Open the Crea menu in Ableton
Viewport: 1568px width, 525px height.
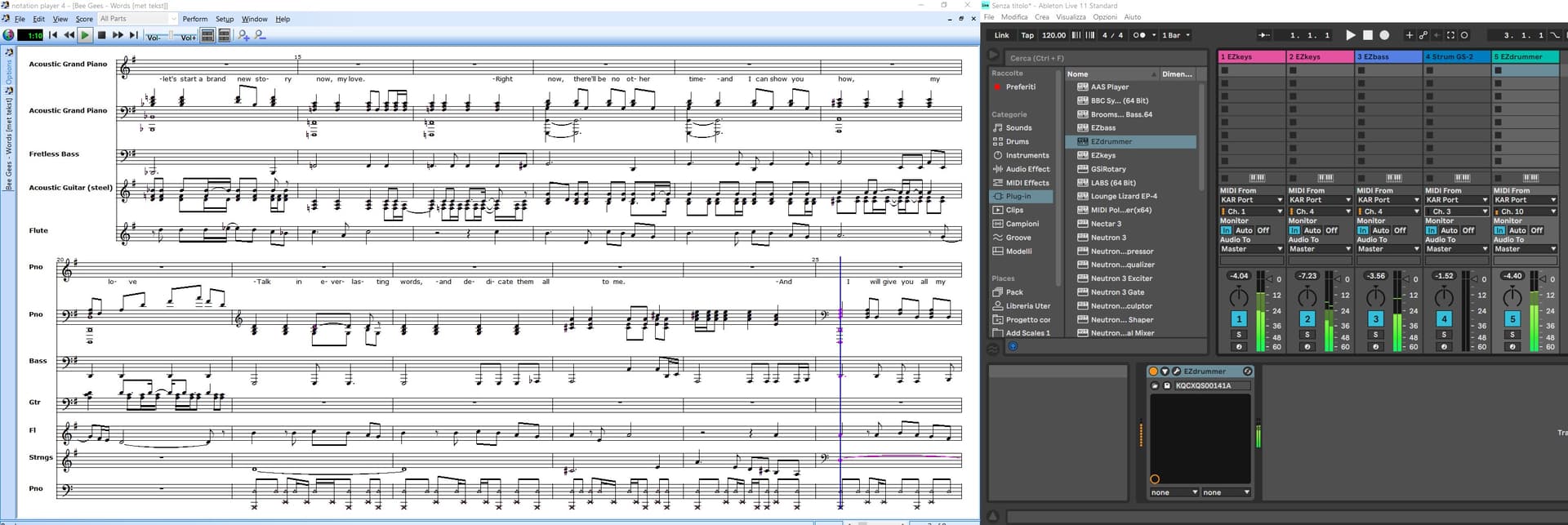[1041, 17]
